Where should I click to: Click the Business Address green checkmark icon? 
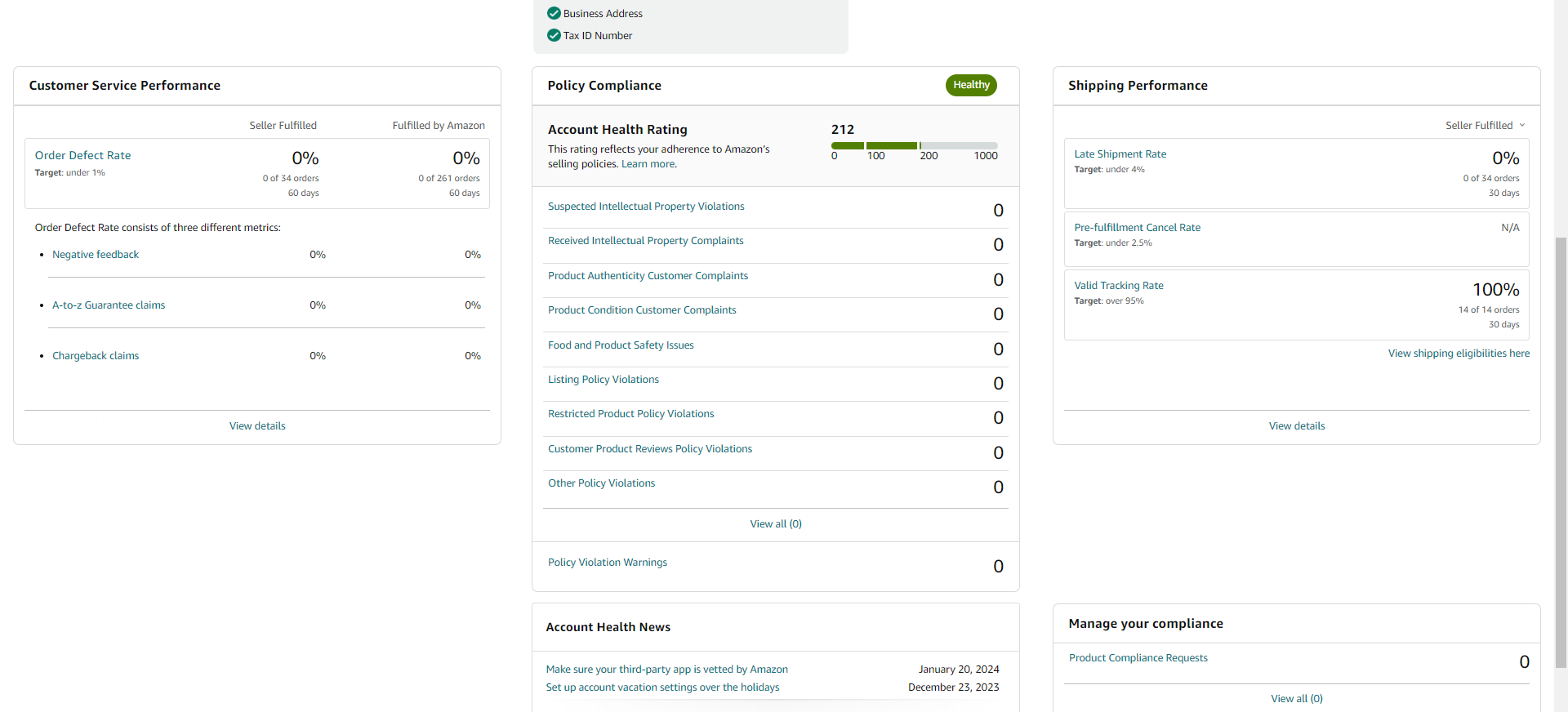pyautogui.click(x=554, y=13)
